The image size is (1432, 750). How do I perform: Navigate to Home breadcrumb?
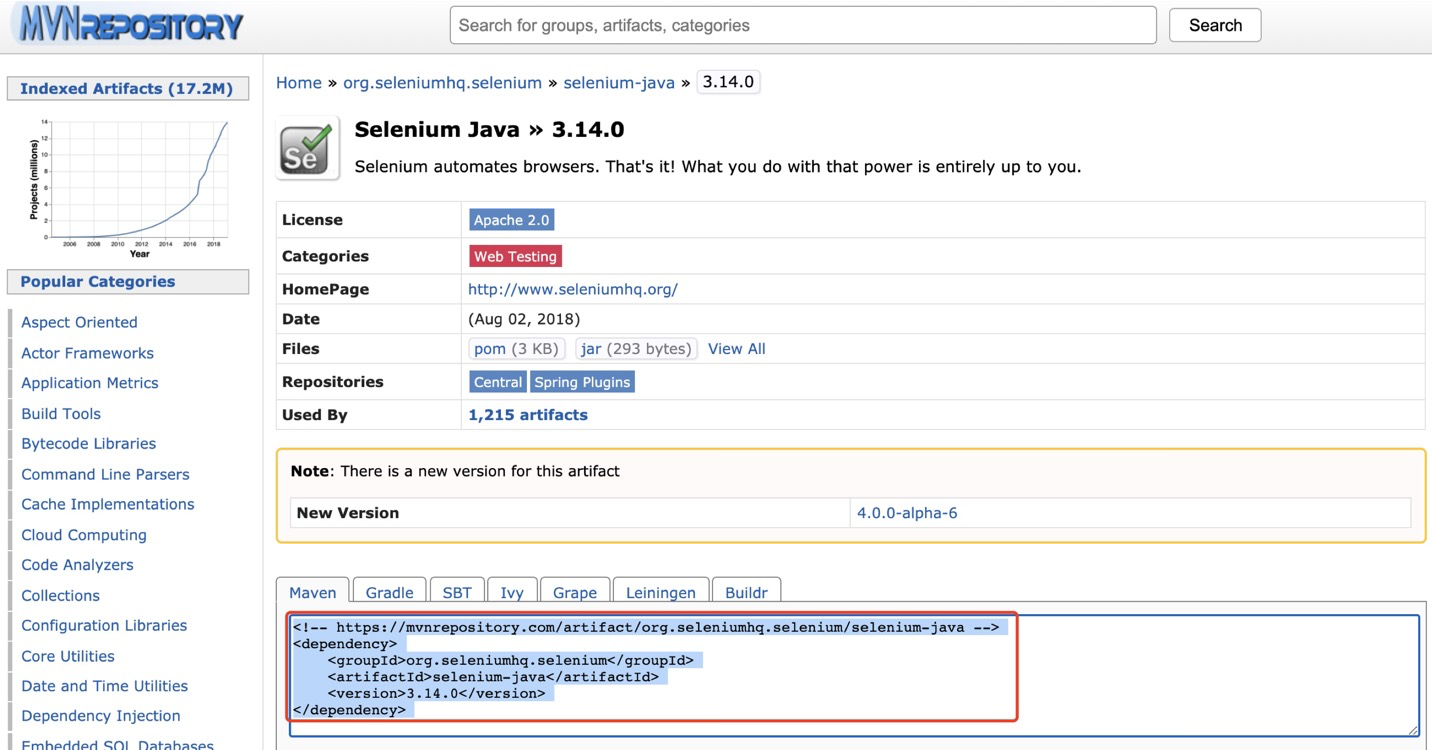(x=299, y=83)
